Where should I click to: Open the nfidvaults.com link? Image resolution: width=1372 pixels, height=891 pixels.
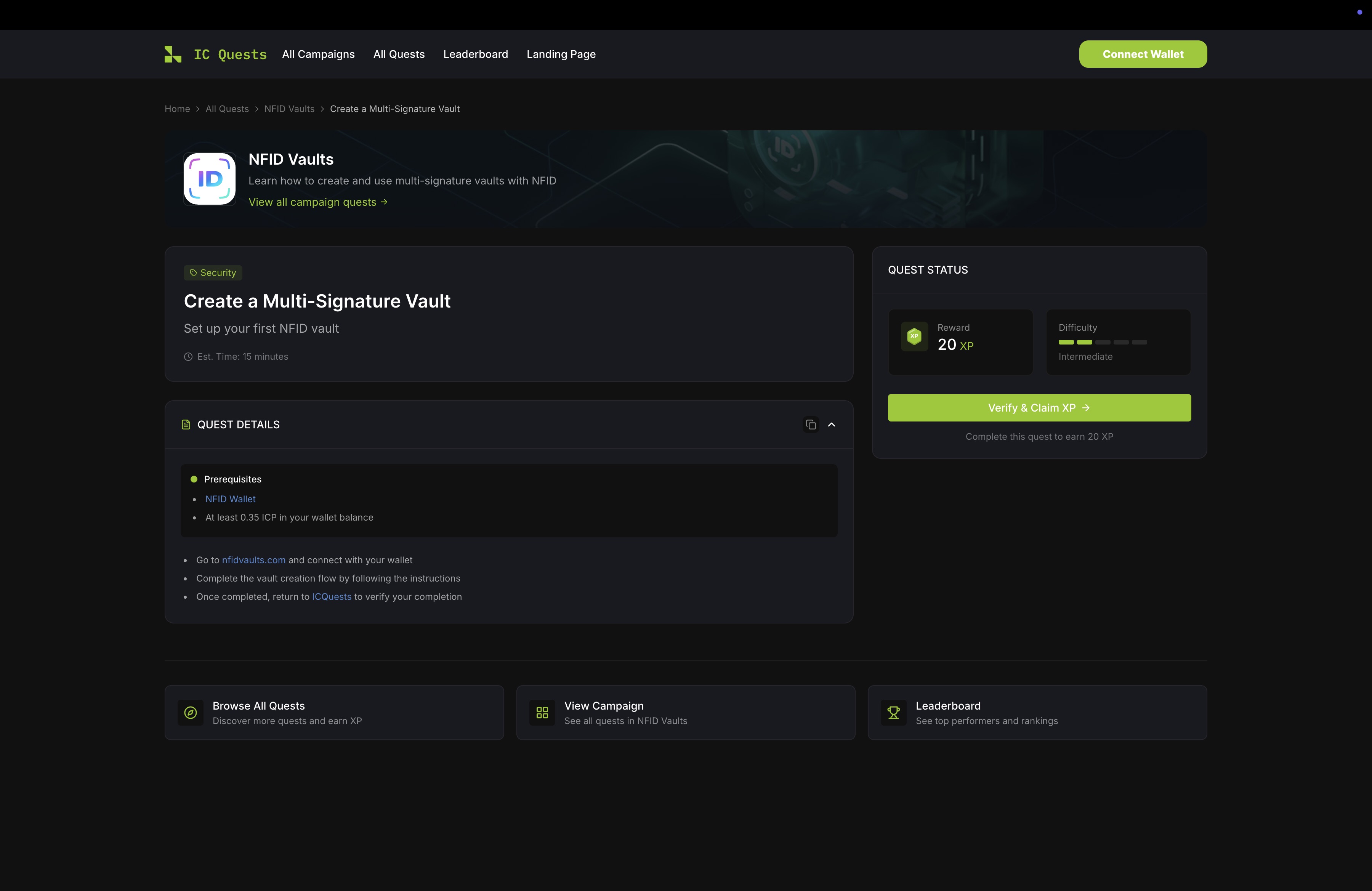254,560
